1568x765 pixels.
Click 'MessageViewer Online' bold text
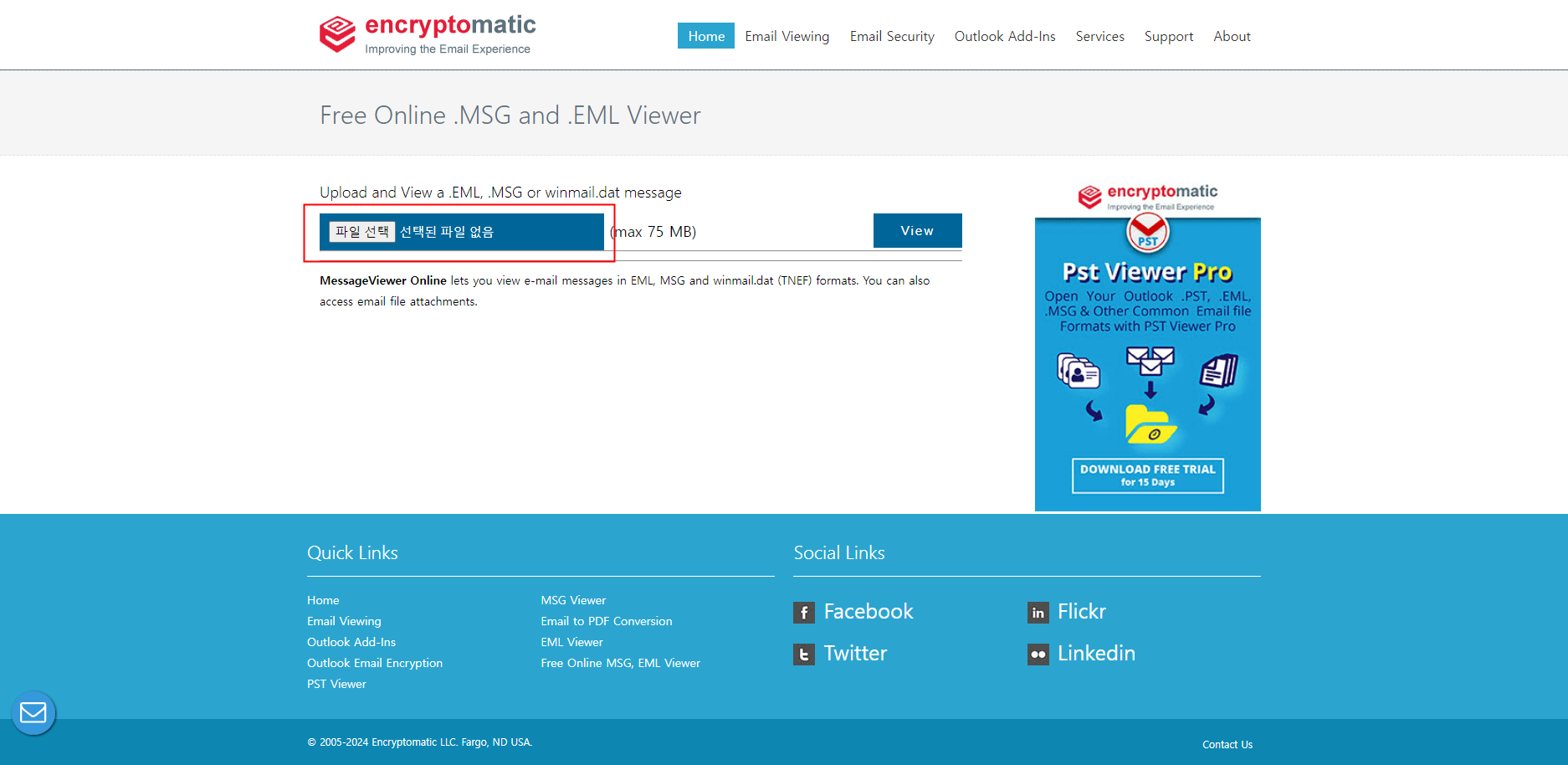(x=383, y=280)
